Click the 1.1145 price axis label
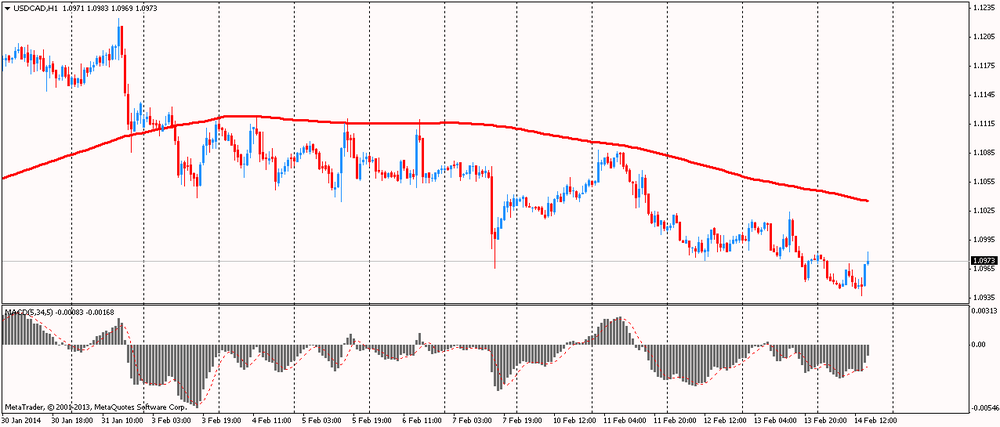1000x427 pixels. (x=982, y=94)
